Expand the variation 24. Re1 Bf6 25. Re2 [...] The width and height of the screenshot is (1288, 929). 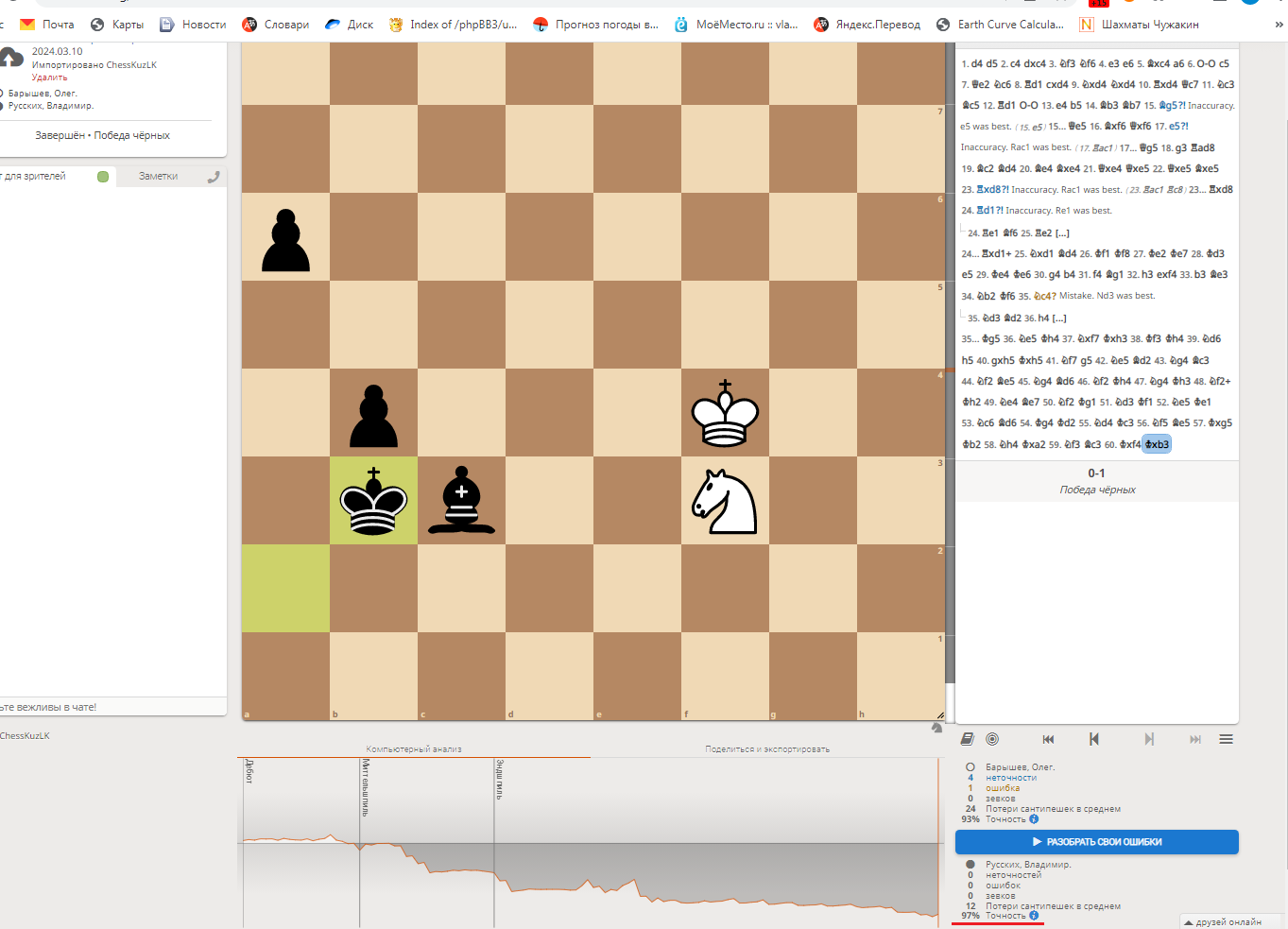[x=1018, y=232]
